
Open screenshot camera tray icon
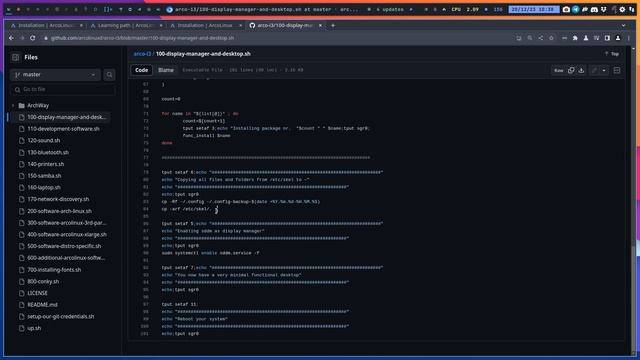(x=566, y=9)
